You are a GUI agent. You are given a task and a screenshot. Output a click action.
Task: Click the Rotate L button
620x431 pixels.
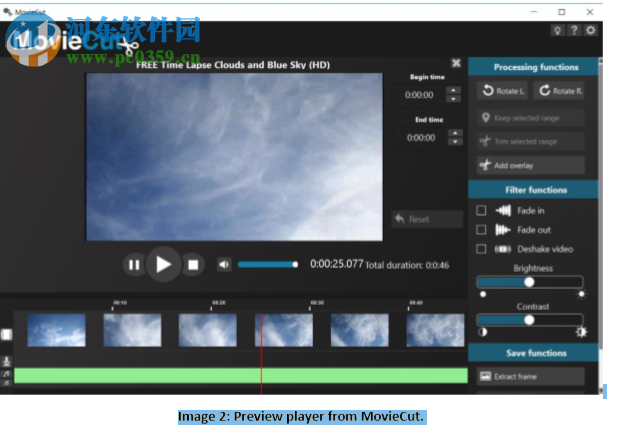tap(502, 91)
